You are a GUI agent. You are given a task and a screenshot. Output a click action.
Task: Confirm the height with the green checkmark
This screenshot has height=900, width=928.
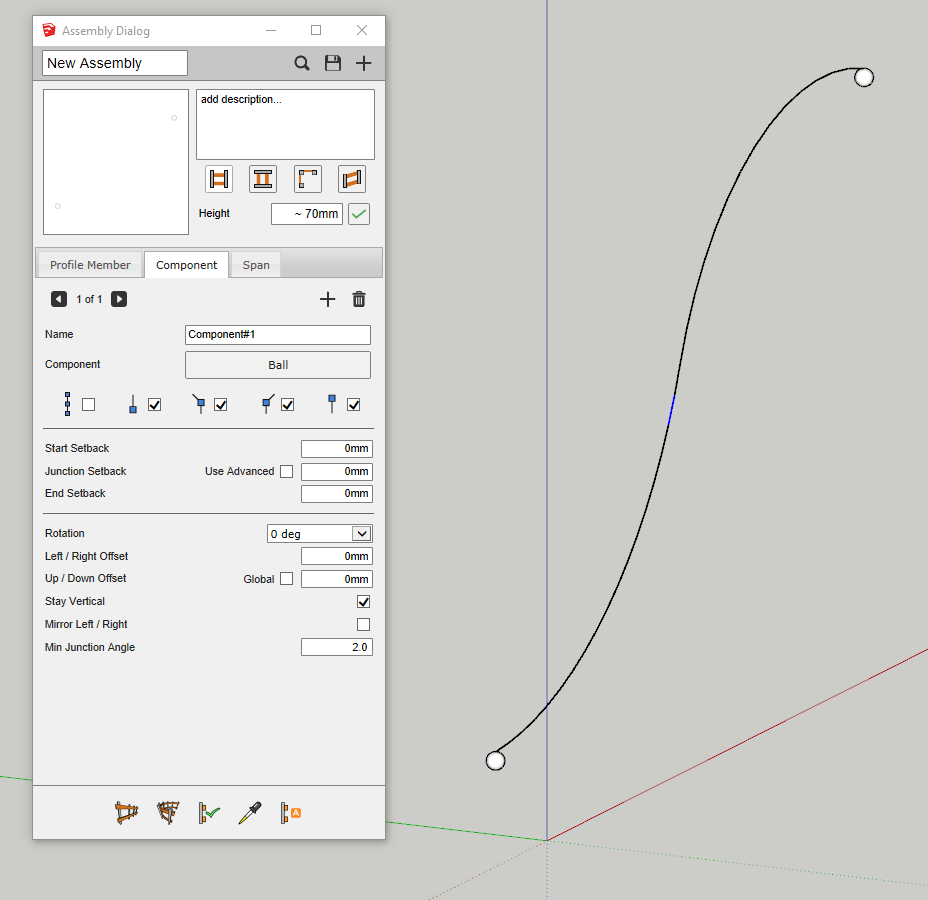[359, 214]
